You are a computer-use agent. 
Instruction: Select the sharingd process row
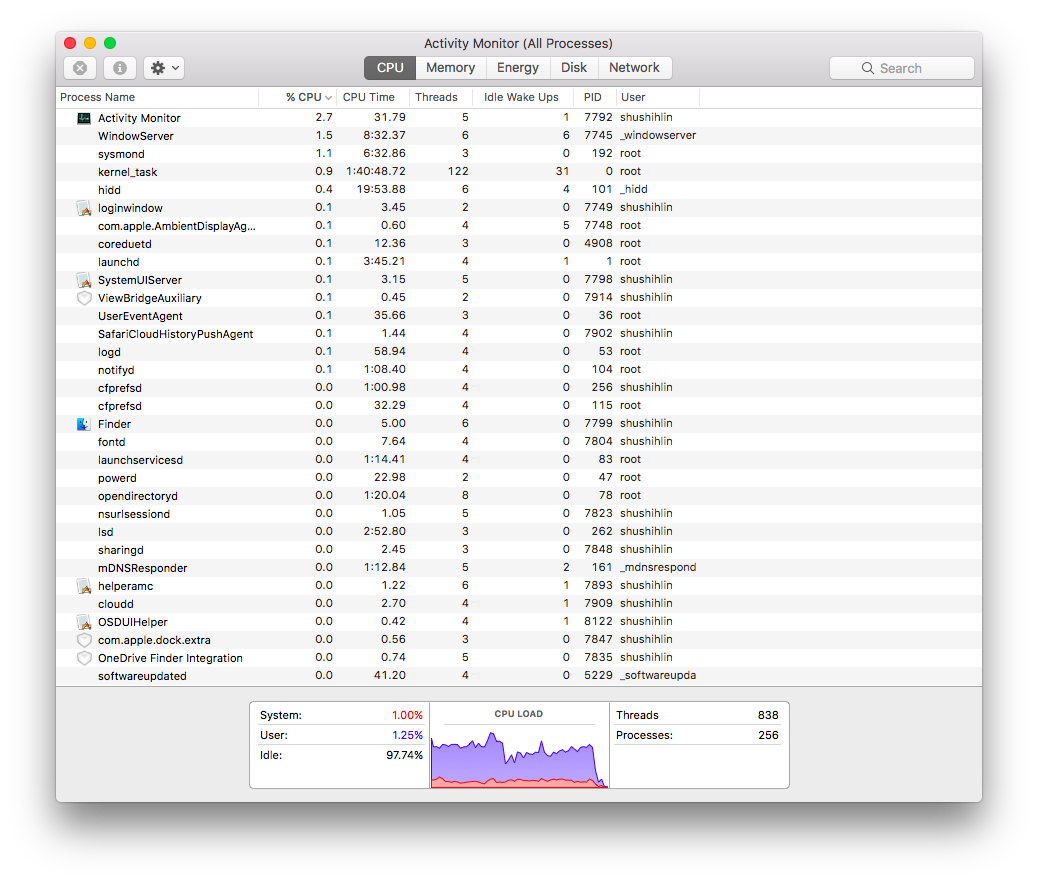pyautogui.click(x=518, y=550)
